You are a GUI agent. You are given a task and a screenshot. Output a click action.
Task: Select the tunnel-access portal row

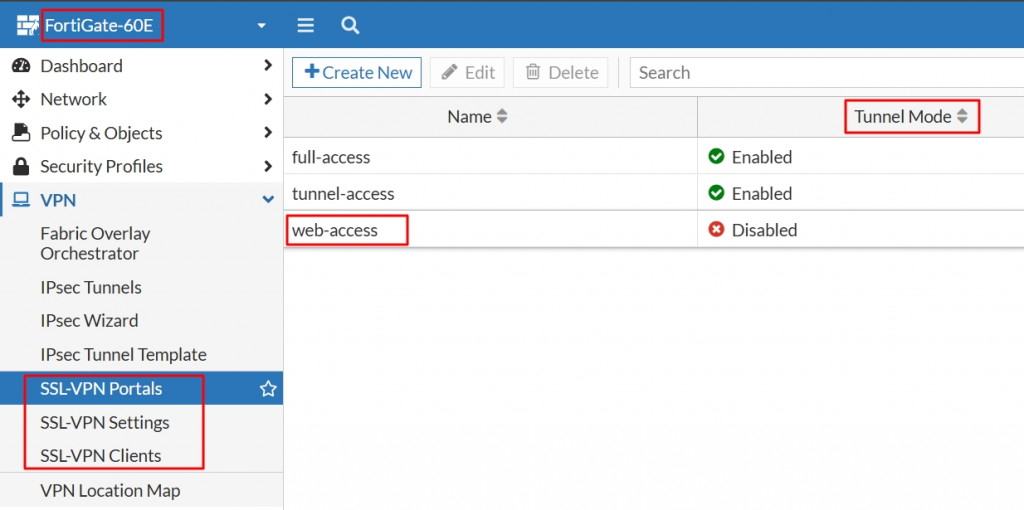coord(654,193)
